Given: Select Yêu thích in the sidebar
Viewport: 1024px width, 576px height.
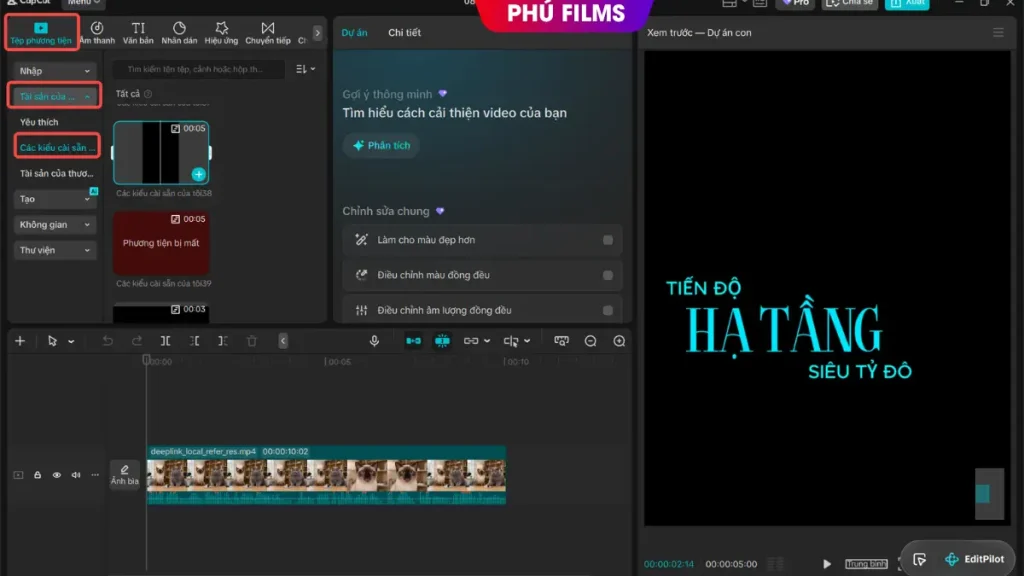Looking at the screenshot, I should pyautogui.click(x=39, y=122).
